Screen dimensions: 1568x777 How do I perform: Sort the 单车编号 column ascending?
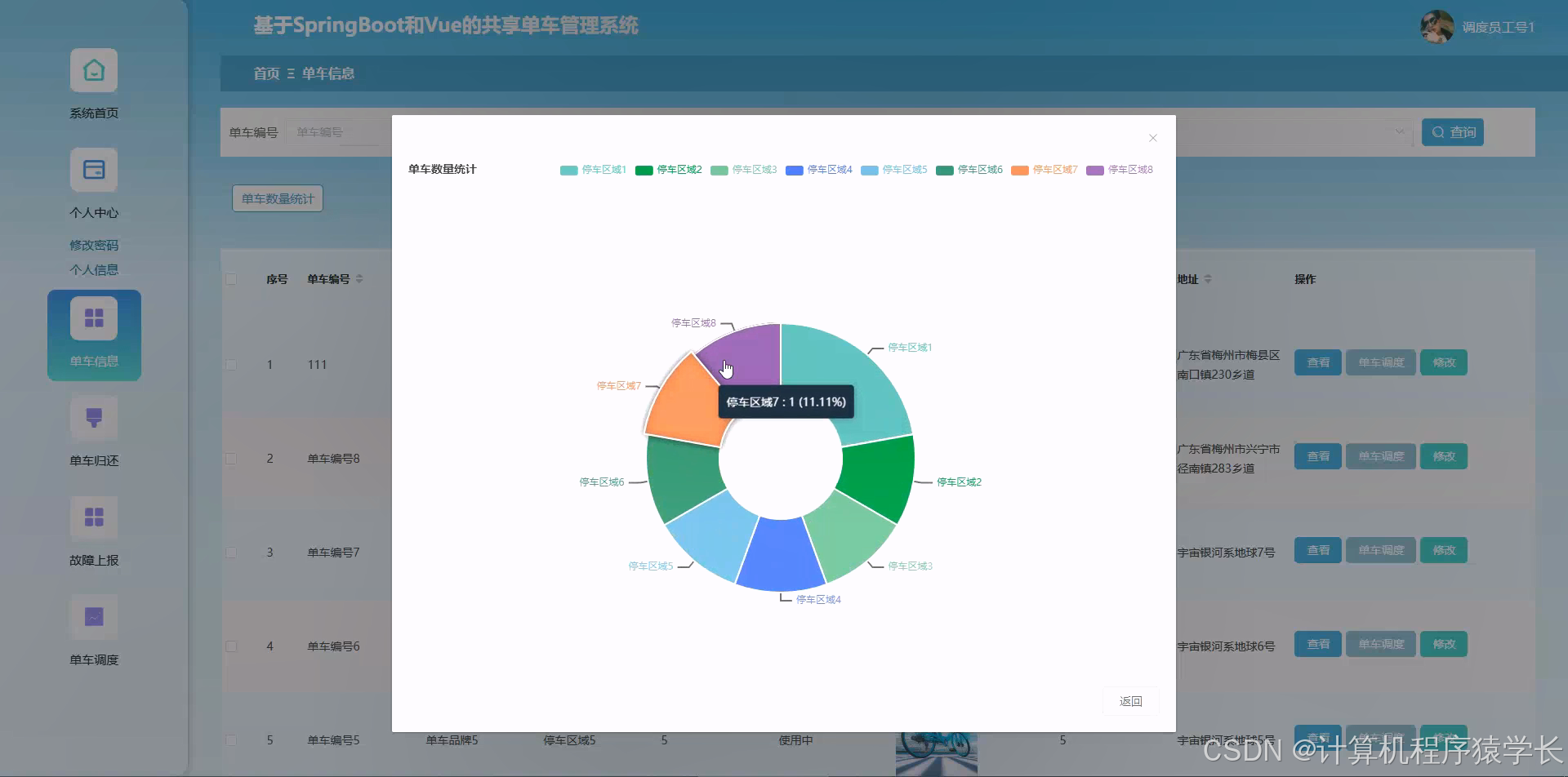pos(358,274)
